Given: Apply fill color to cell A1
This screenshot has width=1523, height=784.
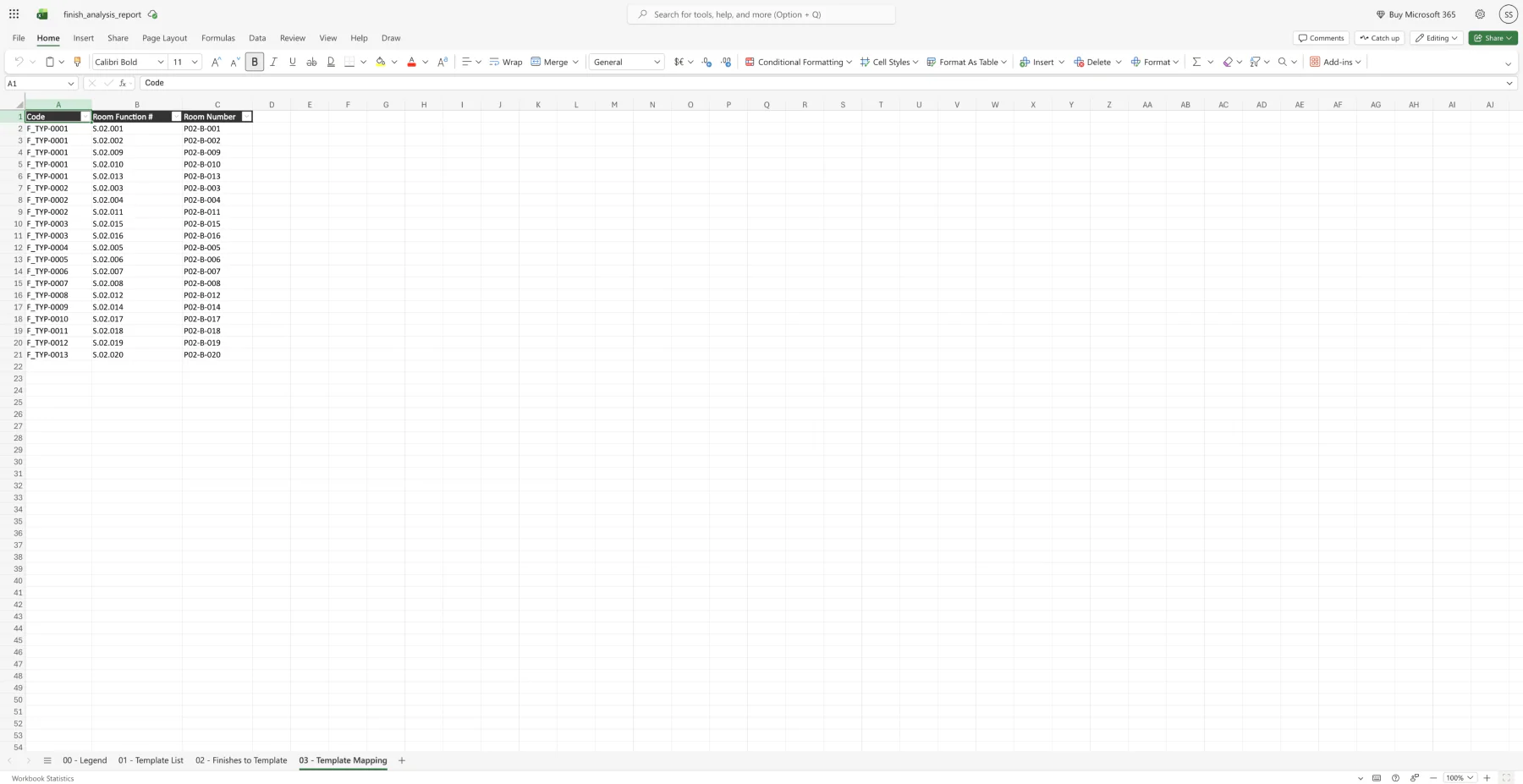Looking at the screenshot, I should point(380,61).
